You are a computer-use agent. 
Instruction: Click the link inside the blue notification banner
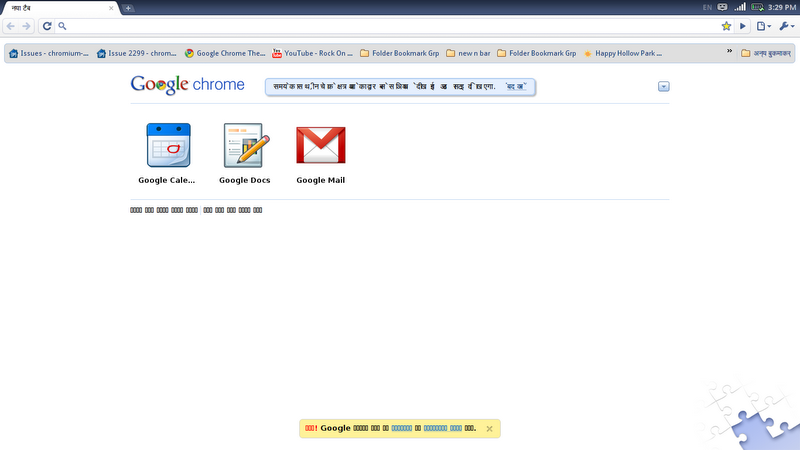(515, 87)
